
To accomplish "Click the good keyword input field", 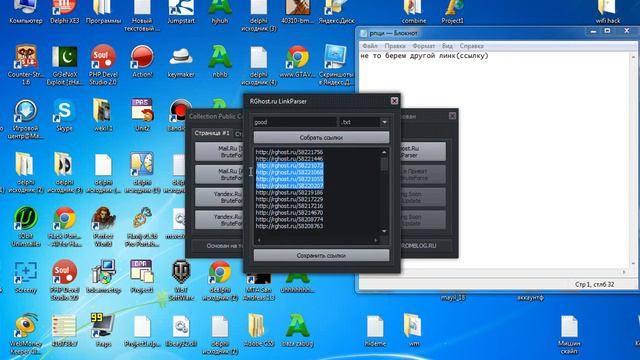I will click(295, 122).
